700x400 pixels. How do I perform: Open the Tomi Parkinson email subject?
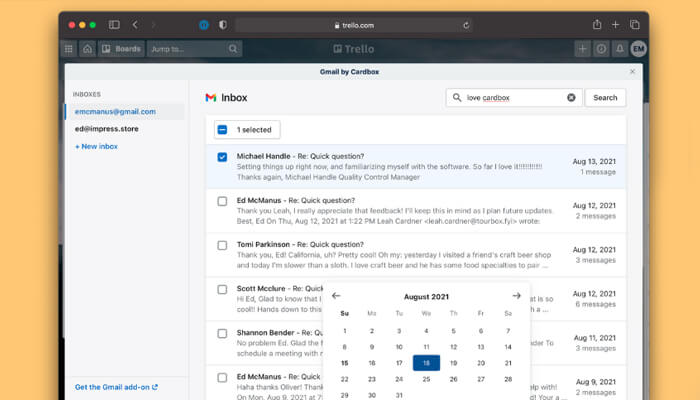(330, 245)
